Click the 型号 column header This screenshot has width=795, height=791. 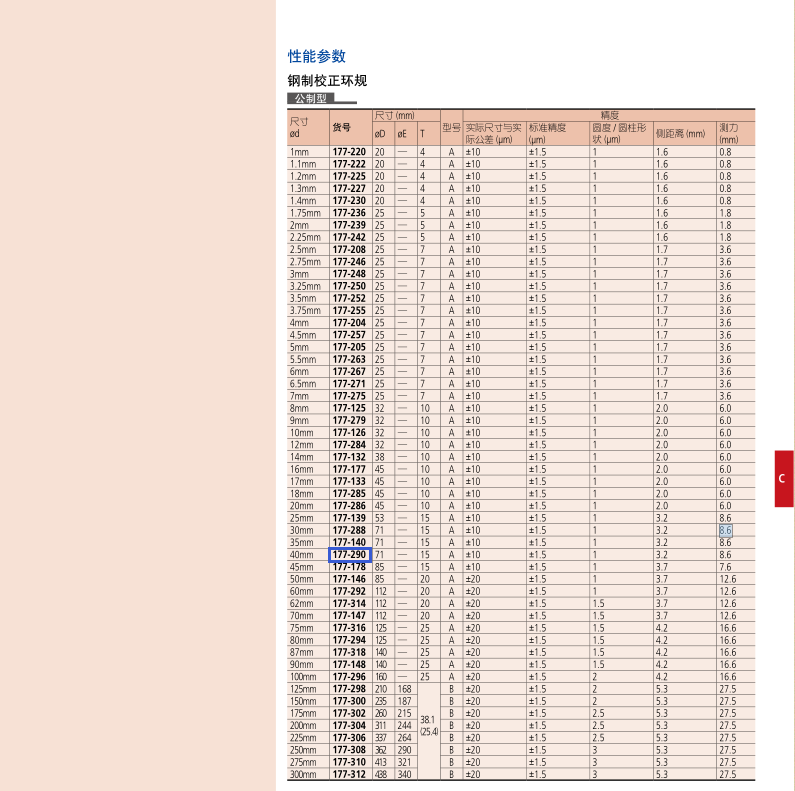click(451, 127)
